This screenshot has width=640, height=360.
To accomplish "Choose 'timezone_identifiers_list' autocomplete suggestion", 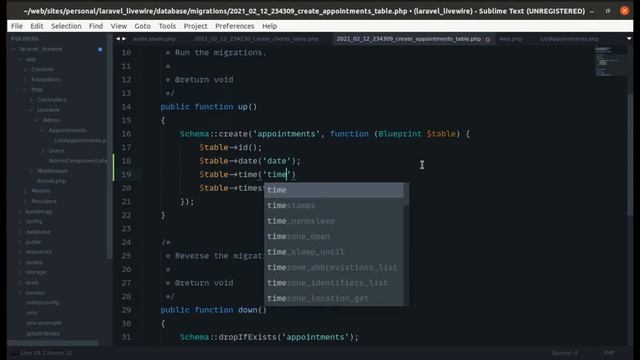I will coord(334,283).
